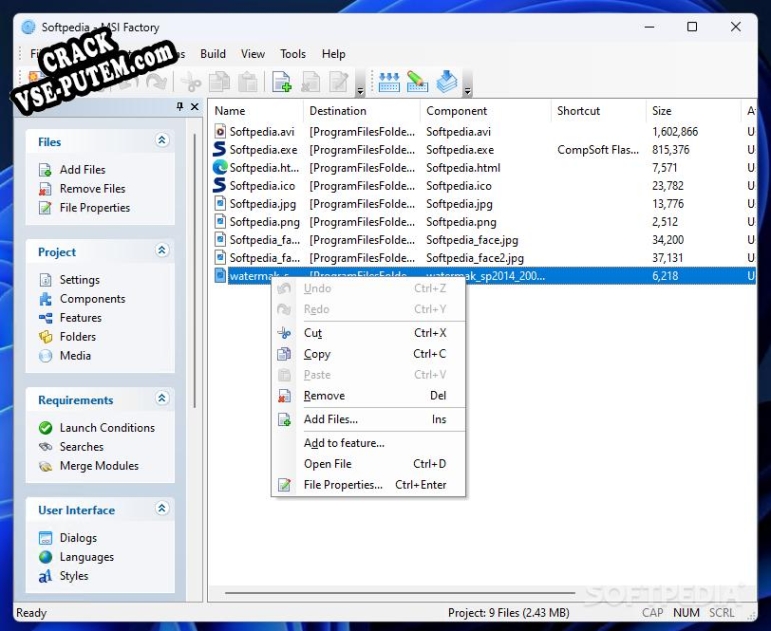Image resolution: width=771 pixels, height=631 pixels.
Task: Click the Remove Files link
Action: tap(92, 188)
